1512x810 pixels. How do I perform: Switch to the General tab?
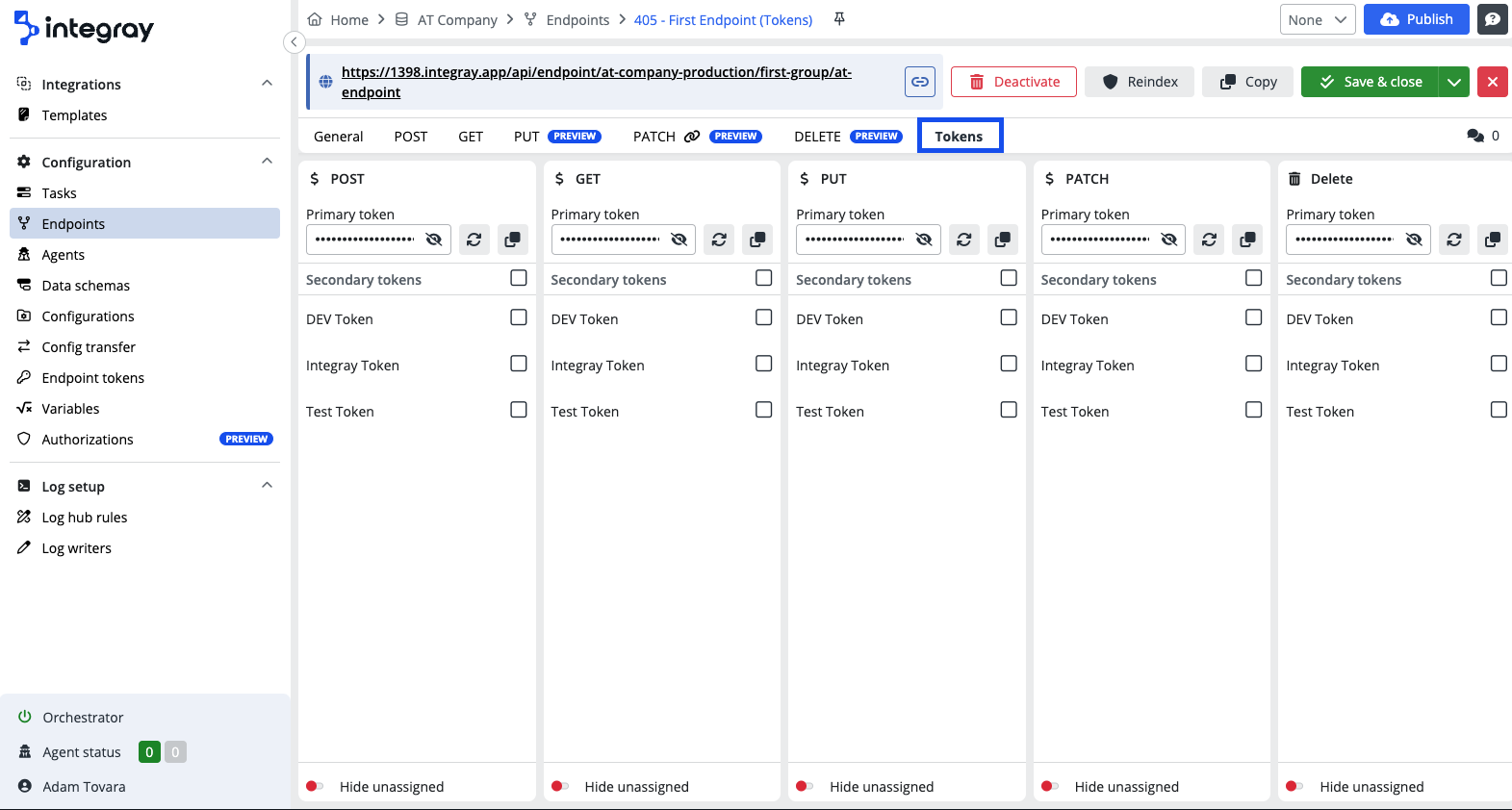click(338, 137)
